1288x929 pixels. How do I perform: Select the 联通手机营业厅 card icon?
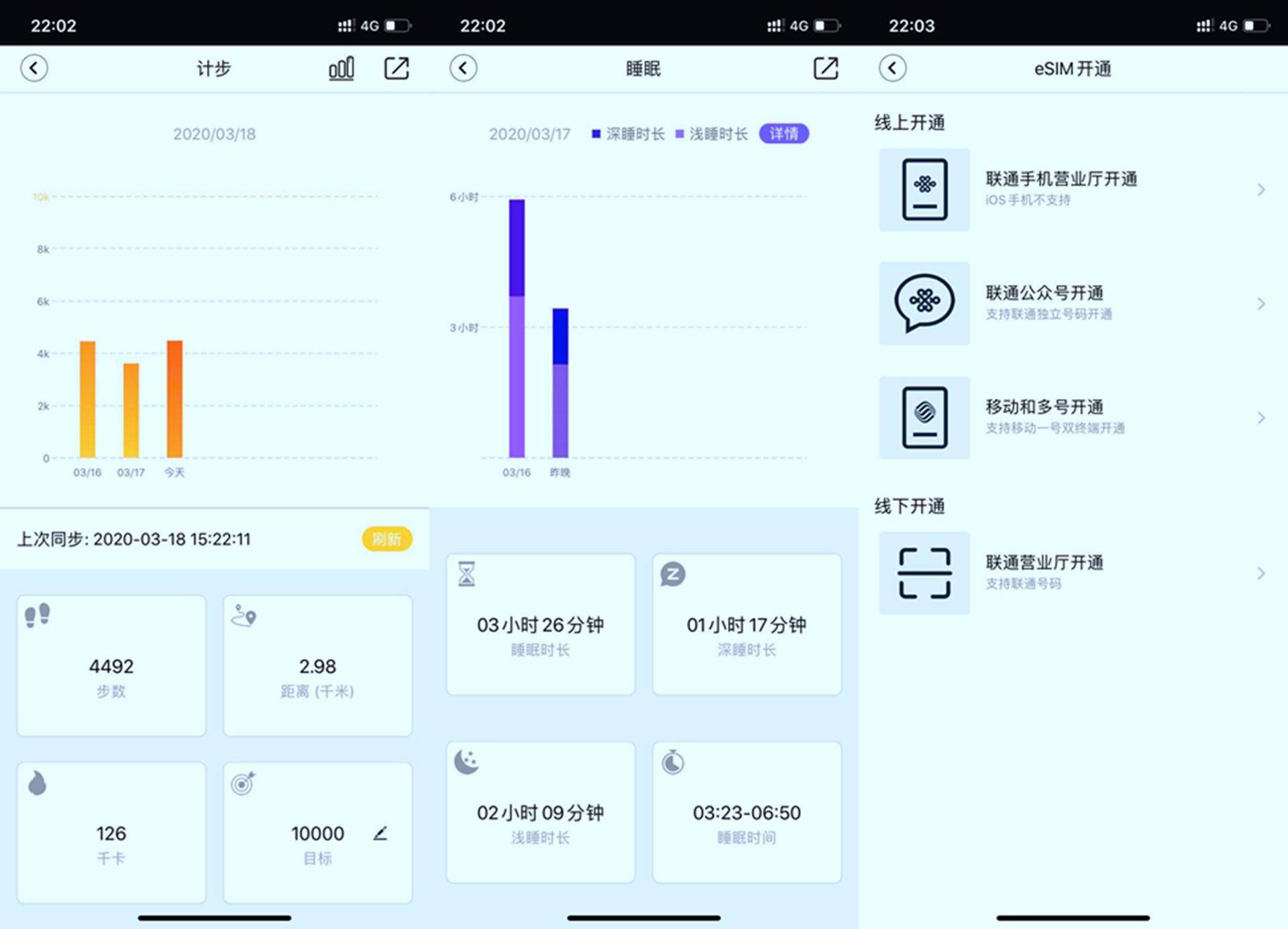924,190
